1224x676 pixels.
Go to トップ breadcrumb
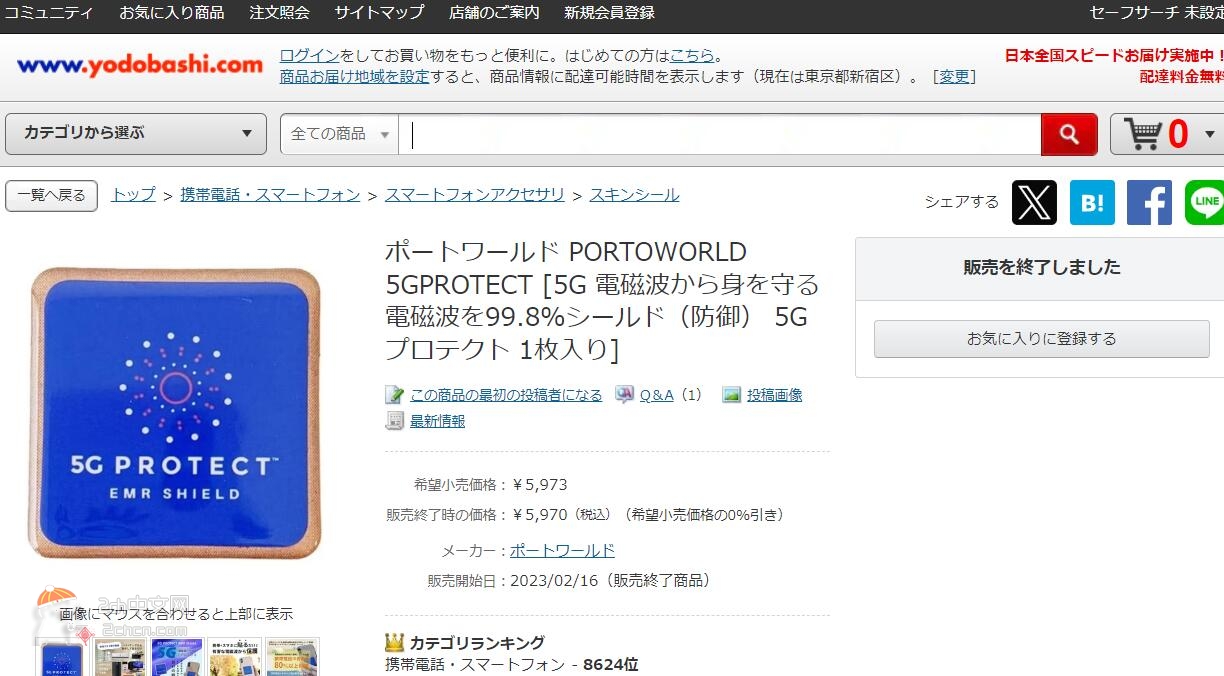133,195
